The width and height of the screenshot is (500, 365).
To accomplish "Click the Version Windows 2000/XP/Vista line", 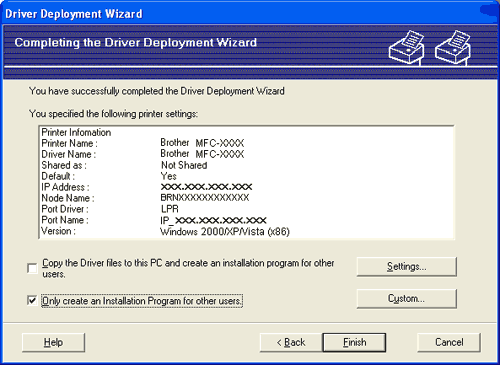I will pyautogui.click(x=165, y=231).
